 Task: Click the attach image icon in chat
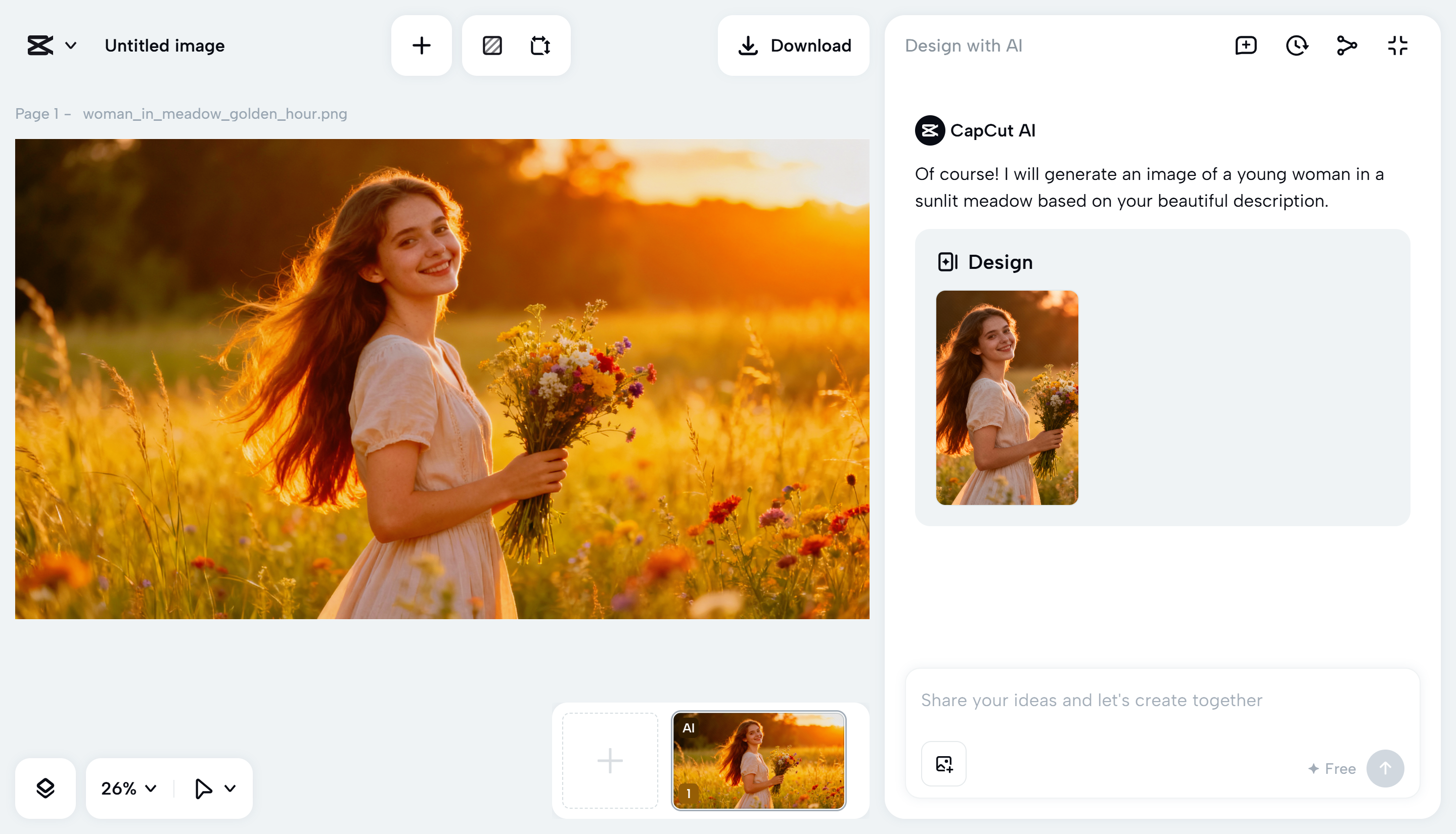click(943, 764)
